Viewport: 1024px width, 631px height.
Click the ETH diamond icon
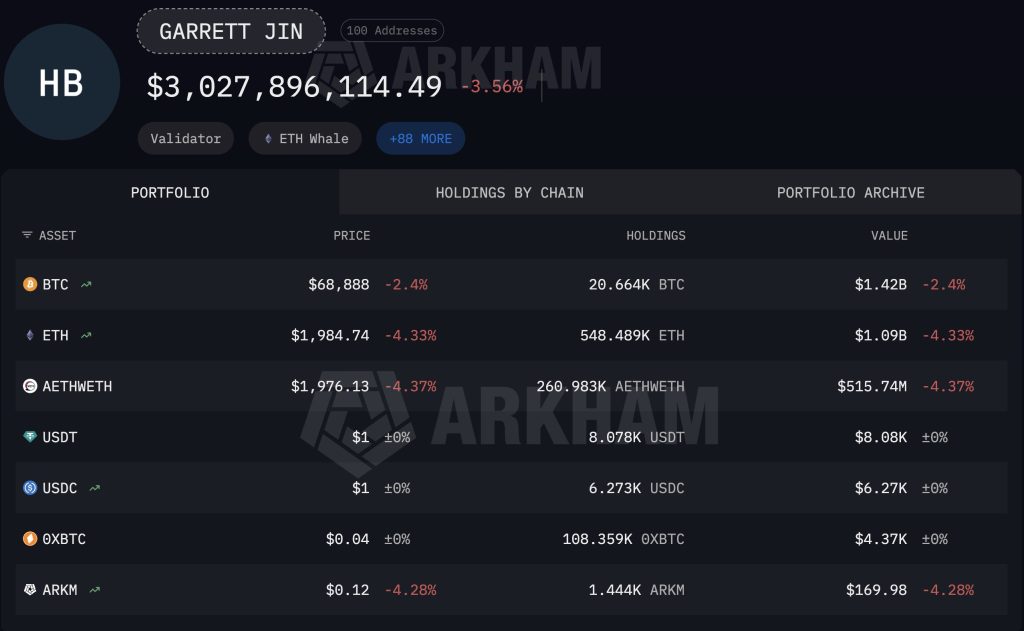coord(28,335)
